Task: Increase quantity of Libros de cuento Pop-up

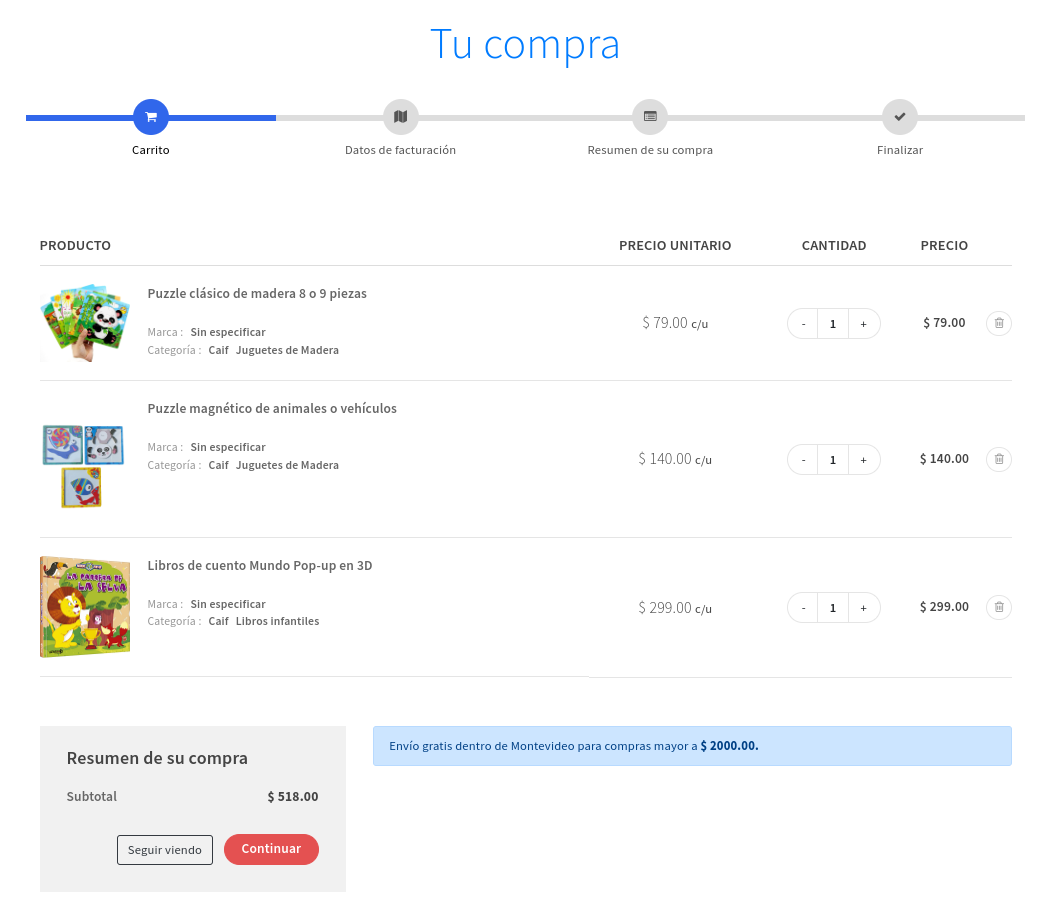Action: (864, 608)
